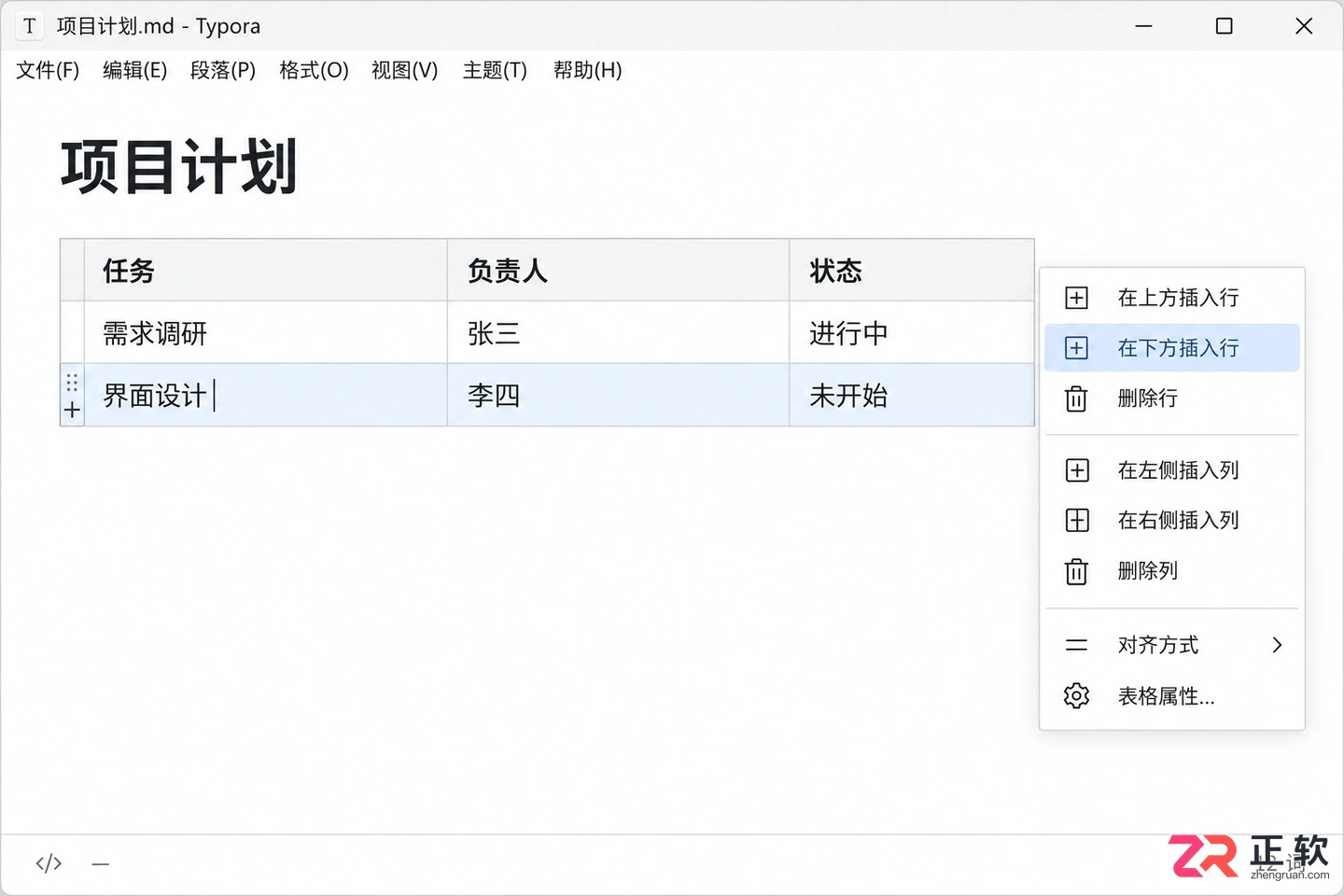Minimize the Typora window
The height and width of the screenshot is (896, 1344).
coord(1143,26)
